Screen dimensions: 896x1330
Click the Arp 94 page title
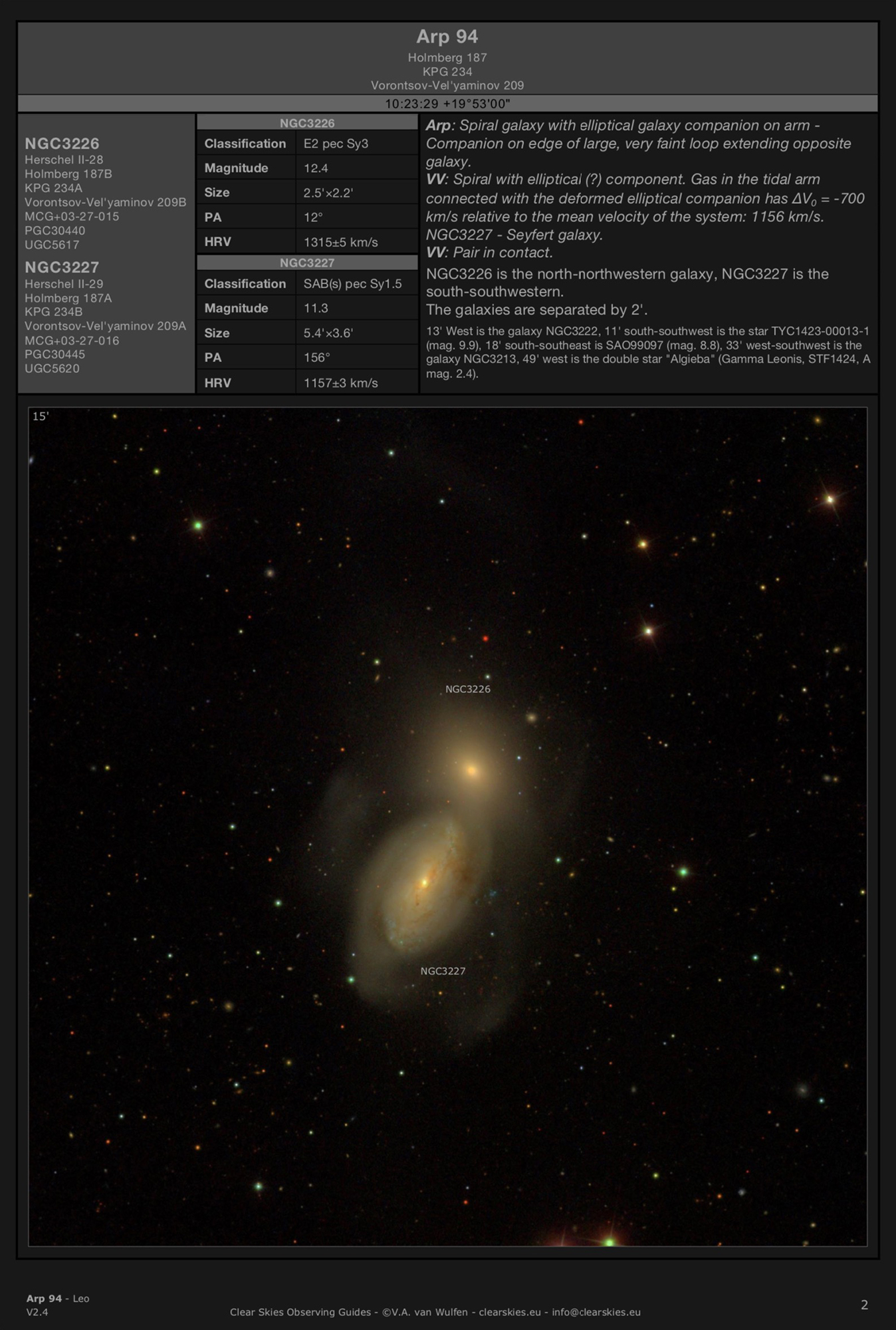447,37
